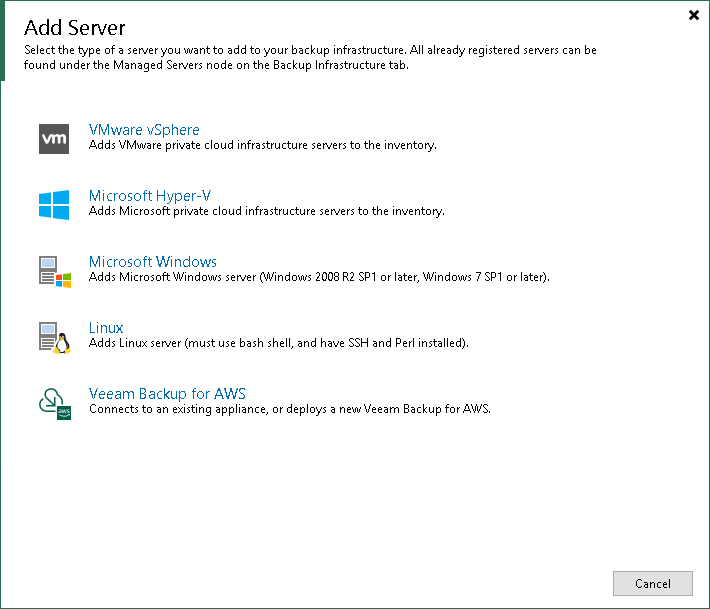The image size is (710, 609).
Task: Click the Microsoft private cloud description text
Action: pos(267,211)
